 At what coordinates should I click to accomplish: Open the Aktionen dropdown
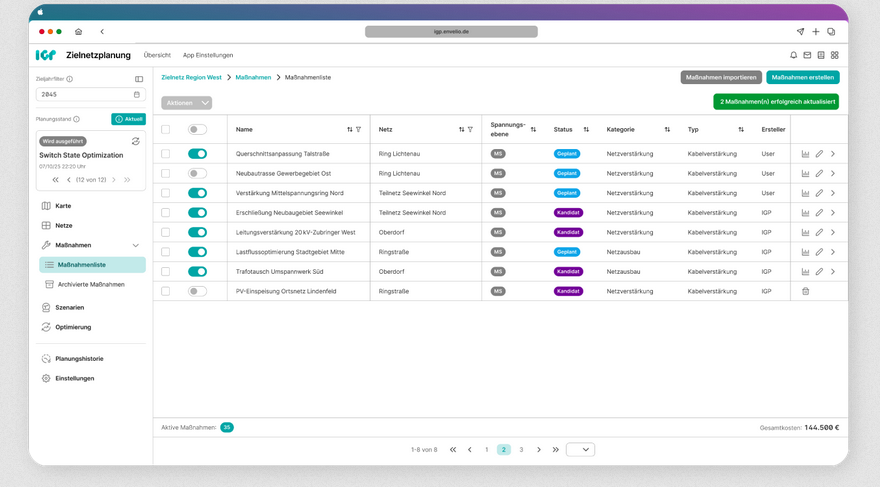(x=186, y=102)
